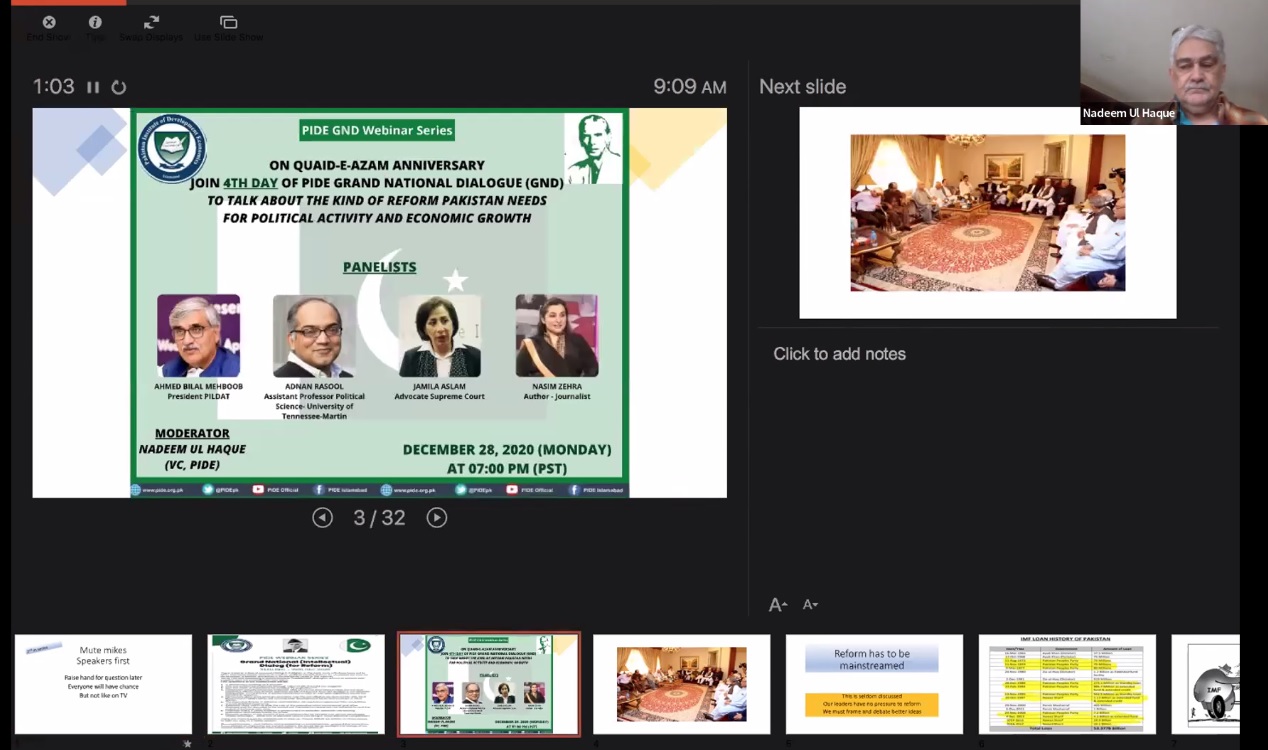Screen dimensions: 1268x750
Task: Click the clock reading '9:09 AM'
Action: coord(690,87)
